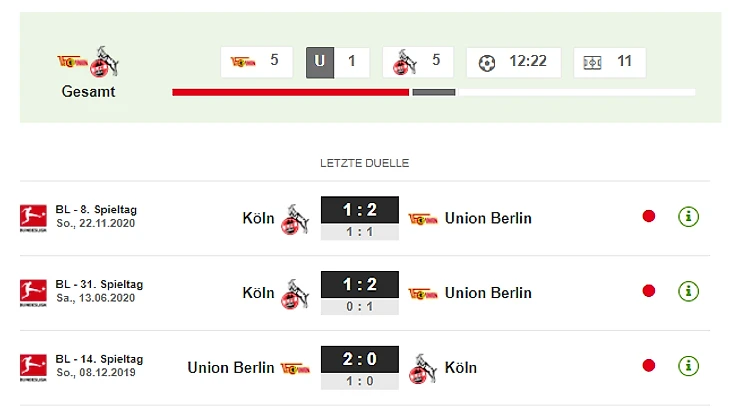Click the Köln crest in the 14. Spieltag row

tap(423, 367)
